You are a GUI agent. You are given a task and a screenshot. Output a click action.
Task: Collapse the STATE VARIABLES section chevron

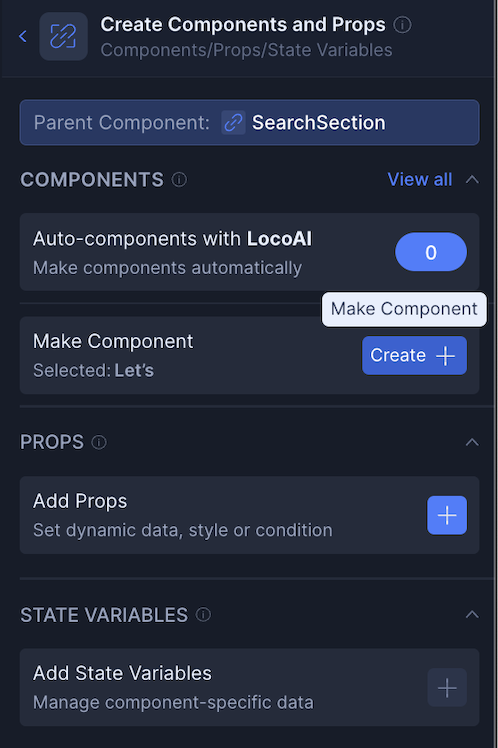point(472,614)
